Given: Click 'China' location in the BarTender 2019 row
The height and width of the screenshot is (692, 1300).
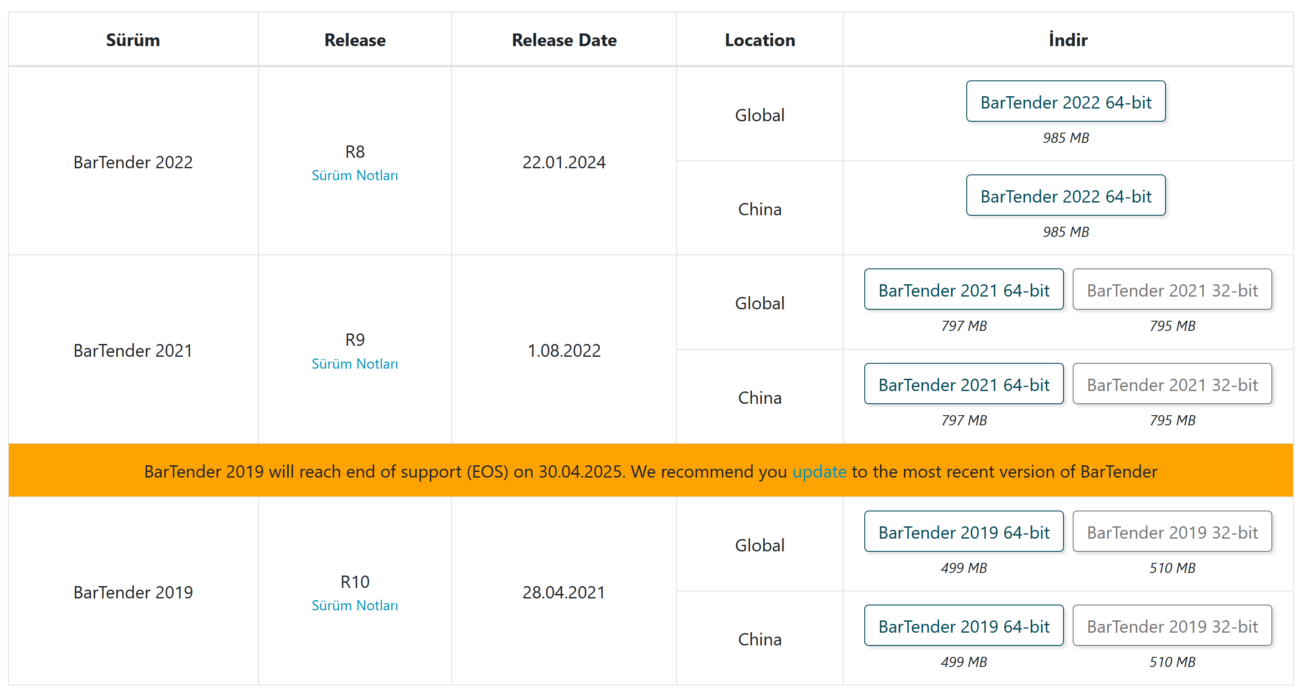Looking at the screenshot, I should 760,639.
